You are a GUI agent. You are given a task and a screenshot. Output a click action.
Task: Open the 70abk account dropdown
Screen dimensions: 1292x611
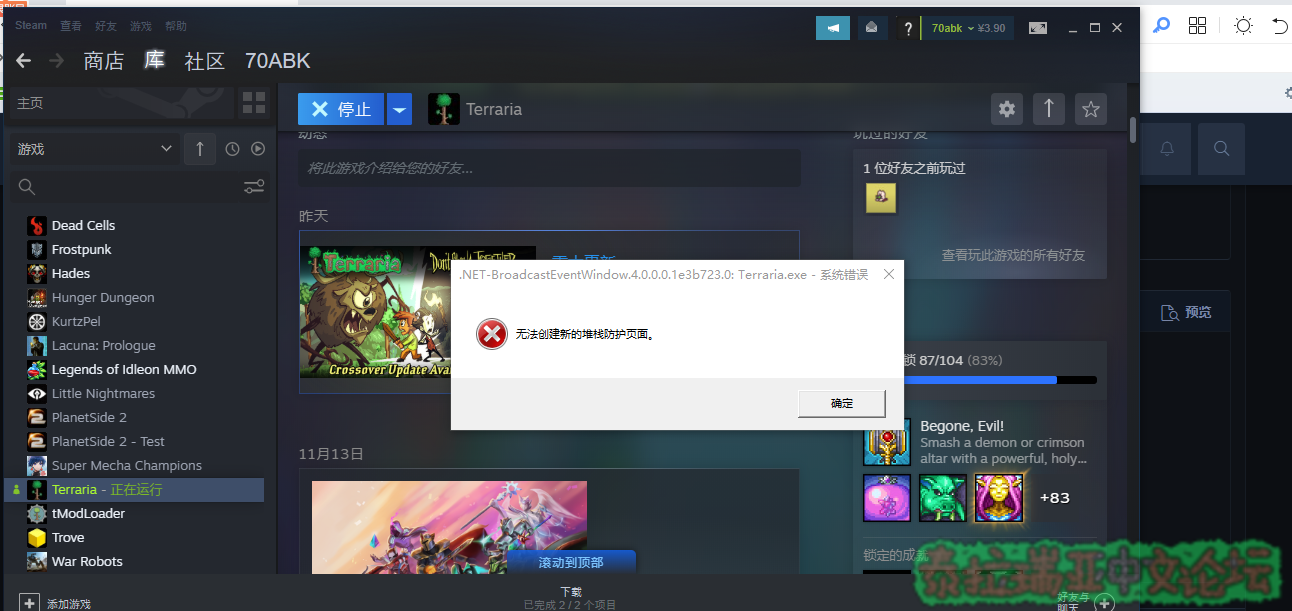pyautogui.click(x=968, y=28)
